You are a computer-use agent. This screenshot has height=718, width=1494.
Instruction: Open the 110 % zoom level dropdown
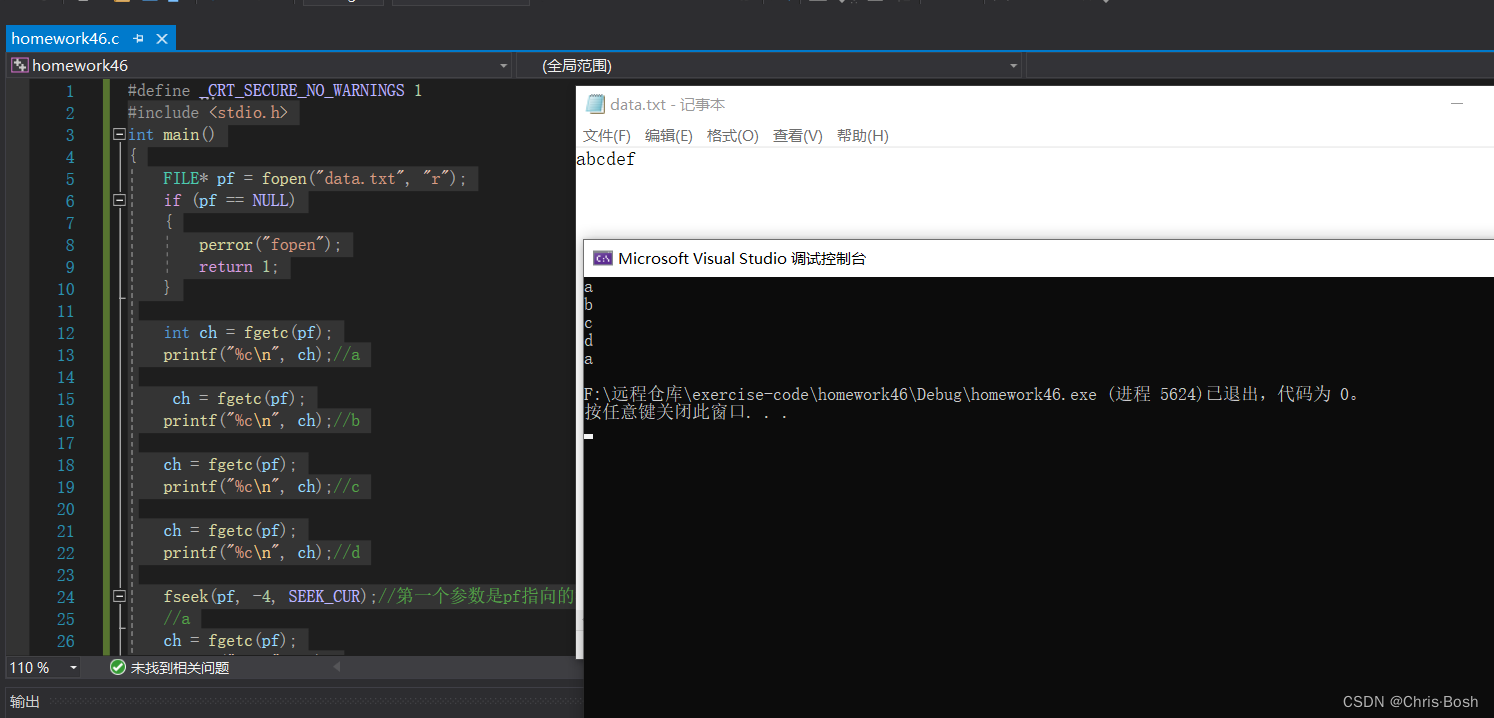click(x=73, y=667)
